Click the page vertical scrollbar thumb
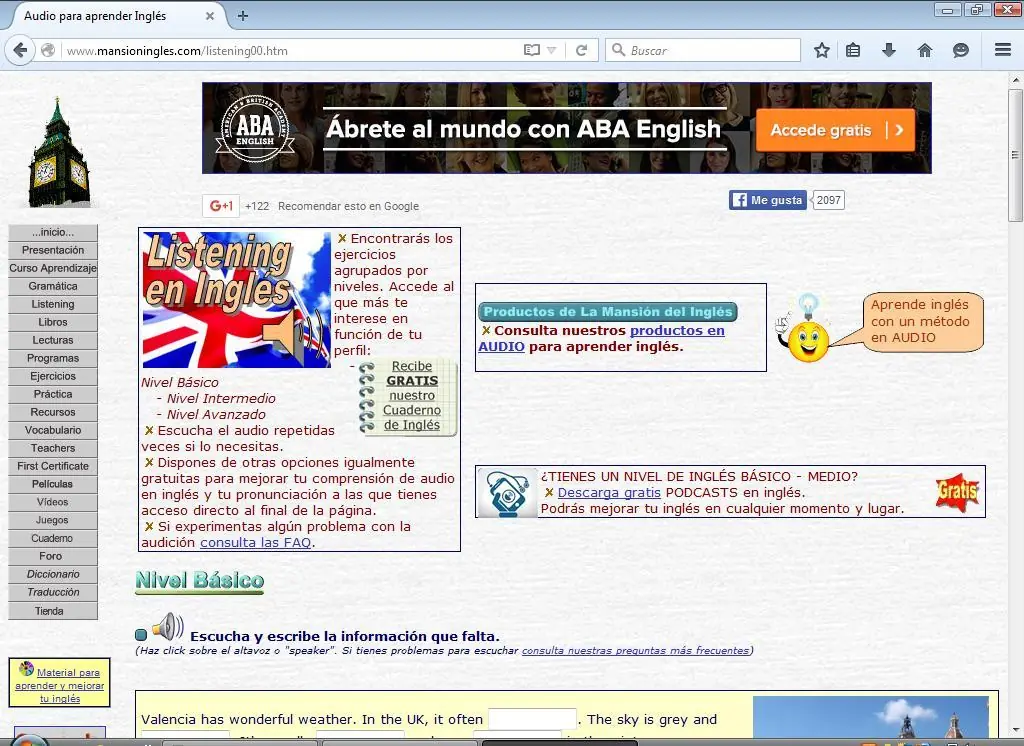This screenshot has width=1024, height=746. pos(1015,155)
